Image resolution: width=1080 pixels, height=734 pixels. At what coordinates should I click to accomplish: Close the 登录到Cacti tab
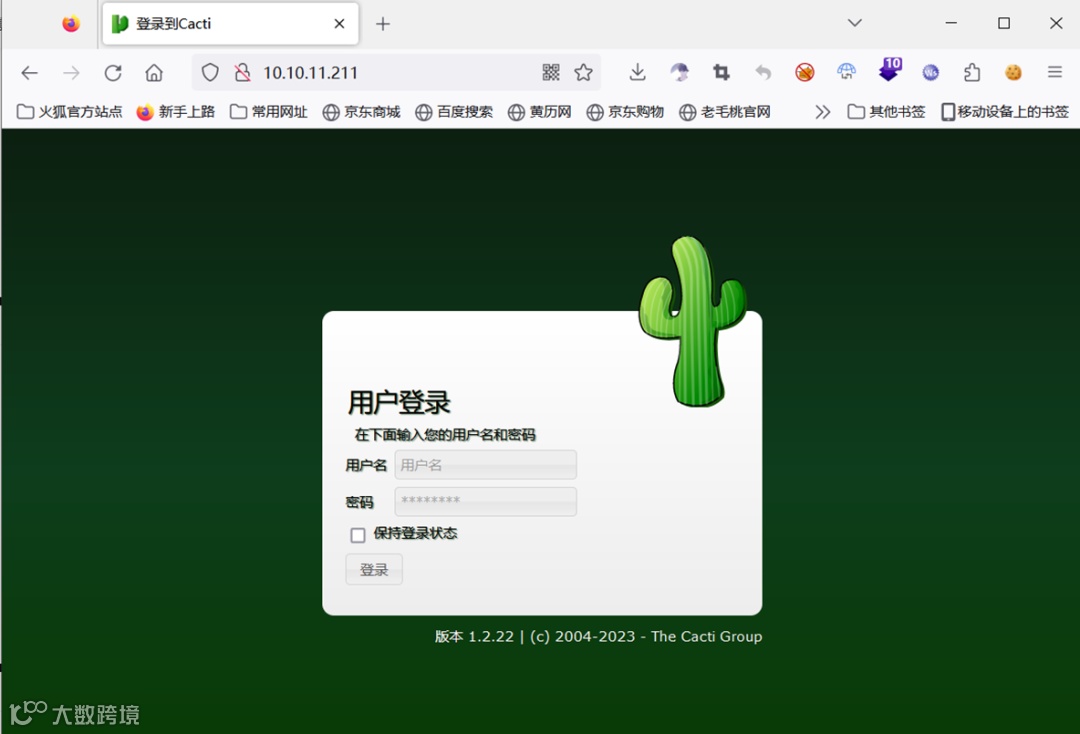pyautogui.click(x=340, y=23)
